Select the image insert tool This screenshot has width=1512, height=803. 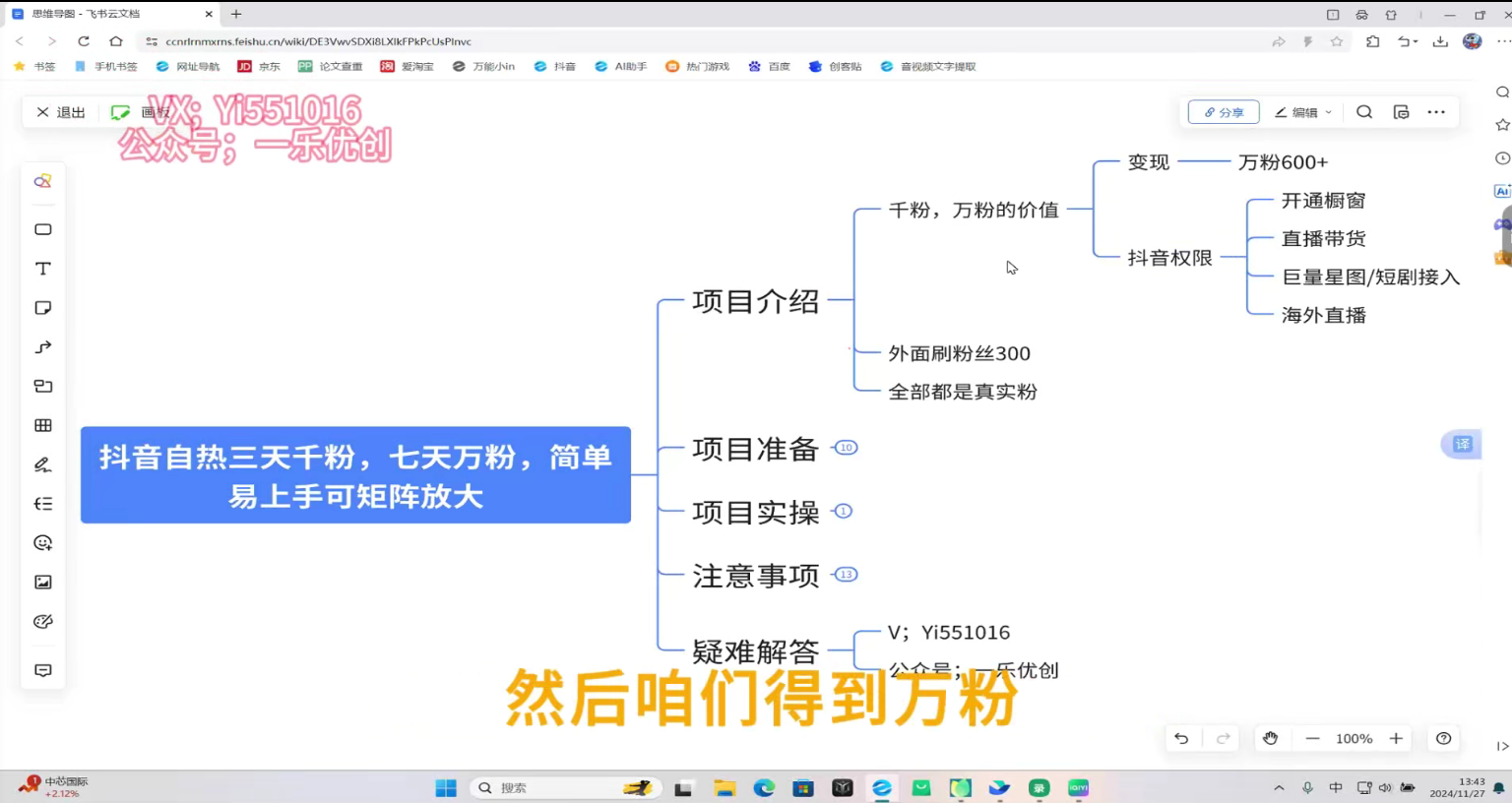click(42, 583)
